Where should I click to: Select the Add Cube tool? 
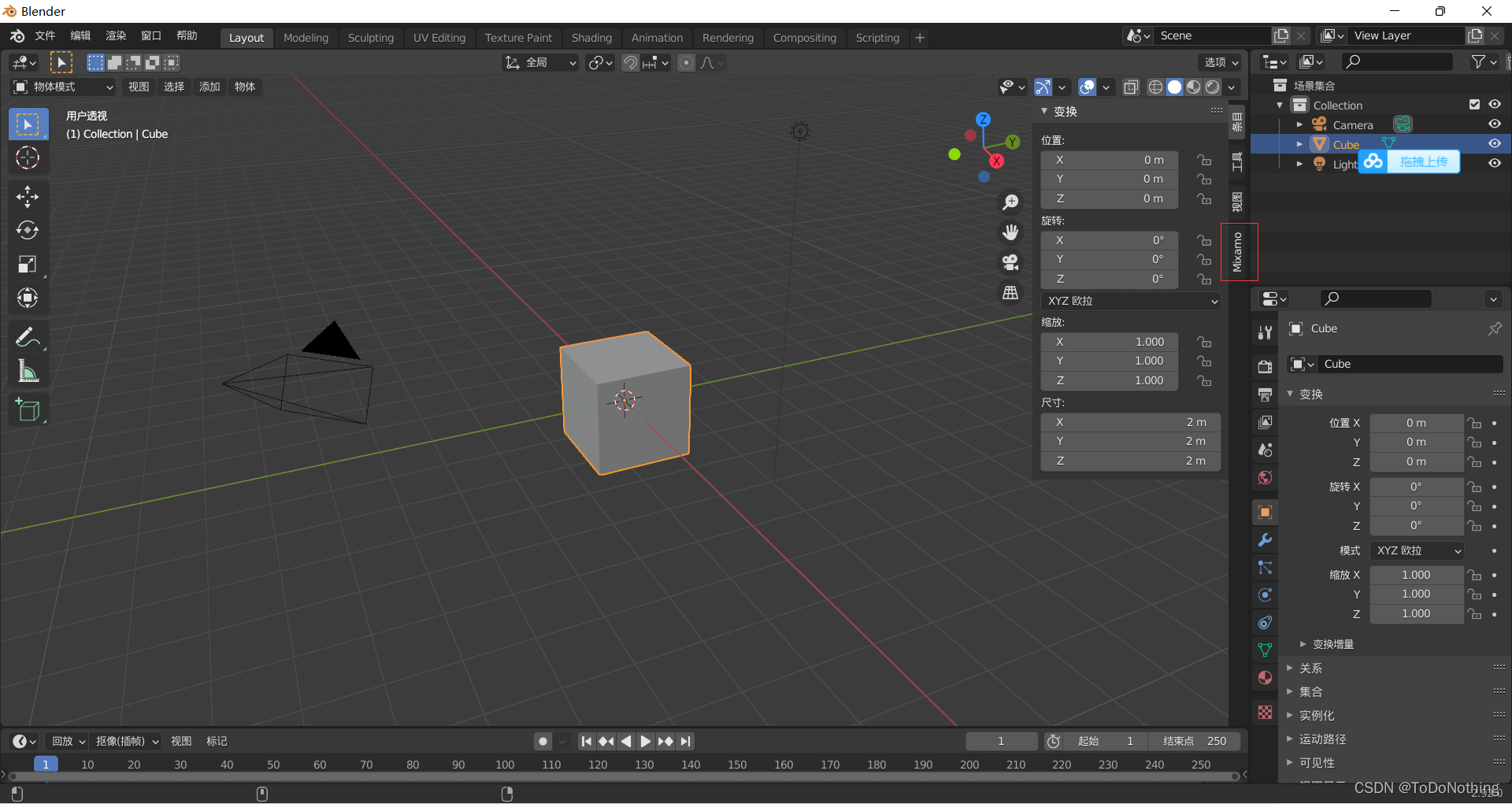click(28, 410)
